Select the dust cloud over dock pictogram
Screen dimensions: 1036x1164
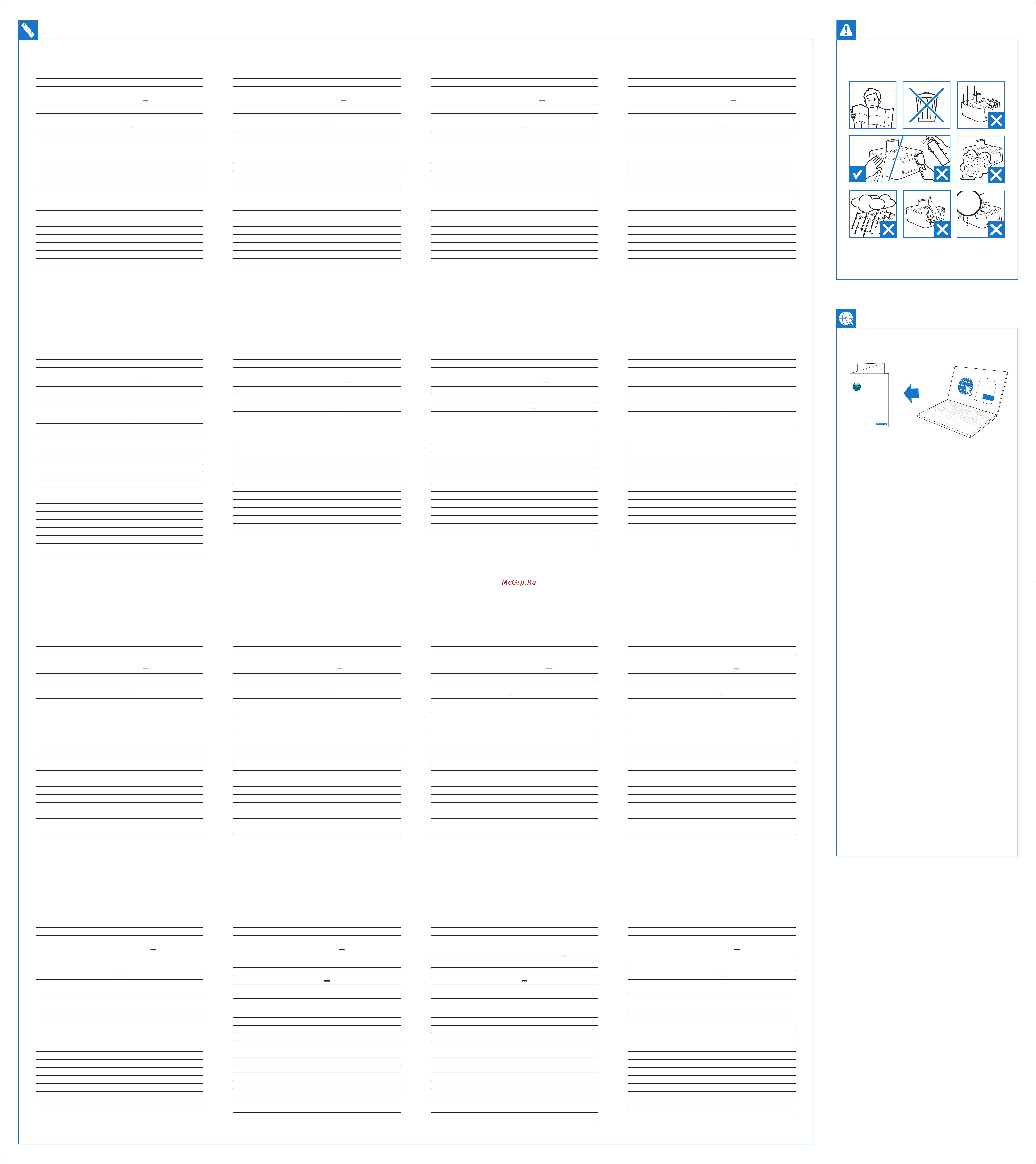pyautogui.click(x=981, y=159)
